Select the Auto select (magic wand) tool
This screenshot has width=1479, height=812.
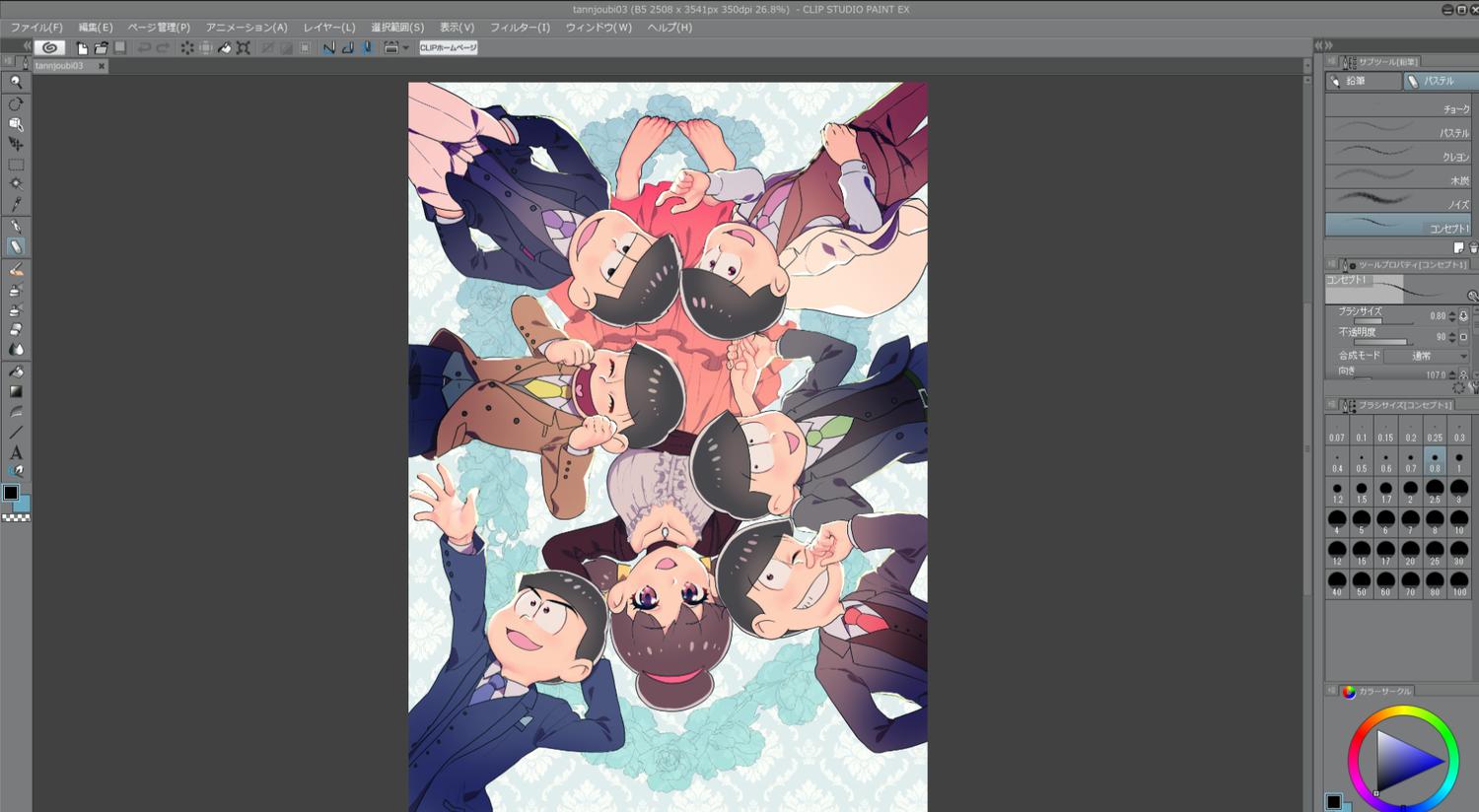(x=16, y=184)
